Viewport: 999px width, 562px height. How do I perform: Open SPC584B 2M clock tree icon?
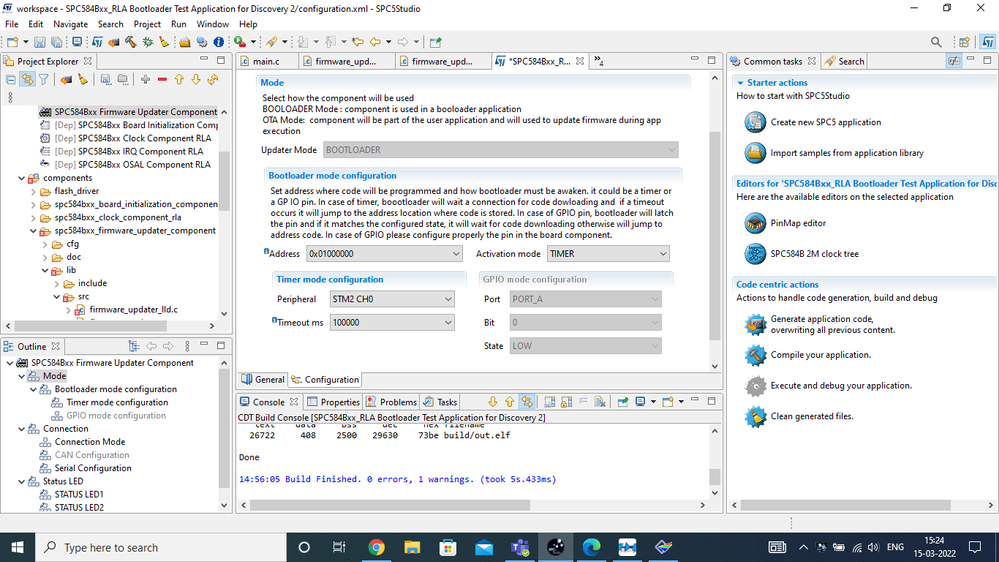[x=755, y=254]
